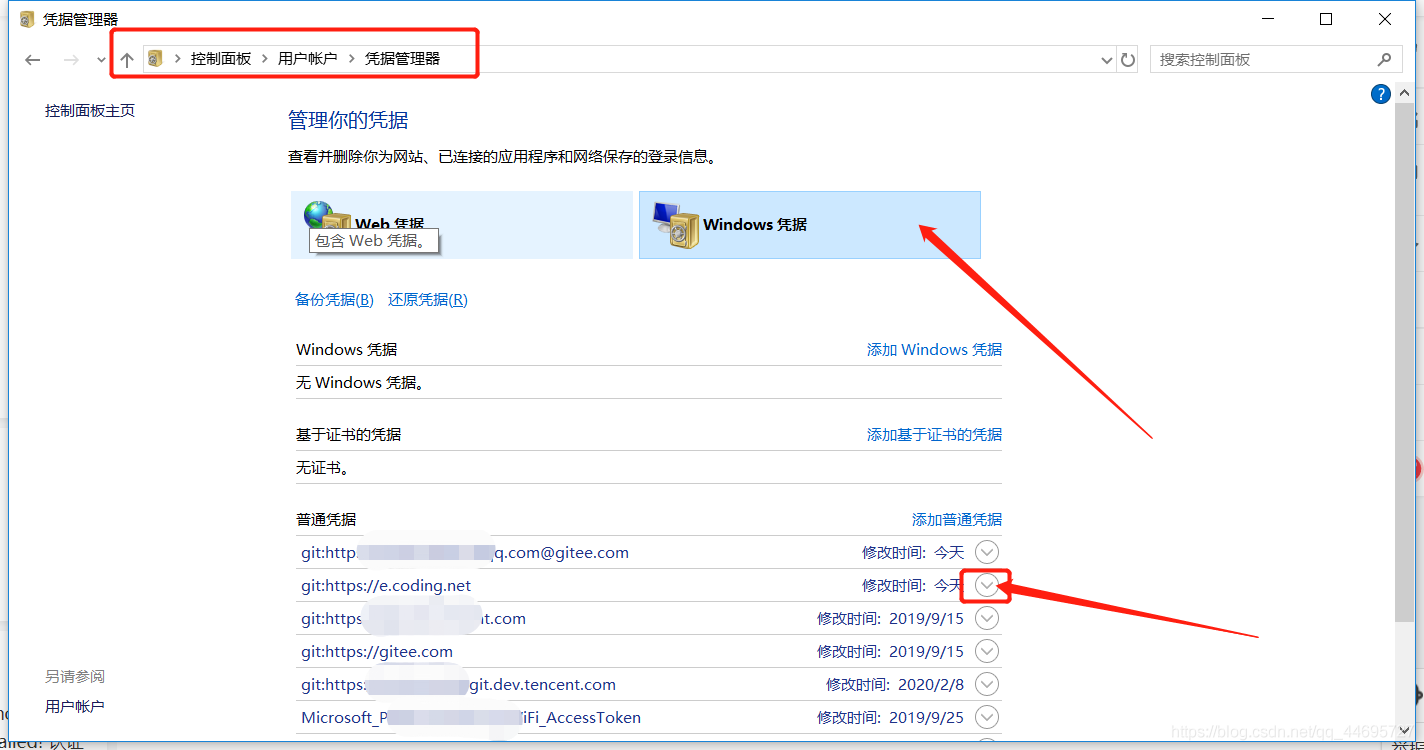Open the address bar history dropdown

(x=1106, y=59)
